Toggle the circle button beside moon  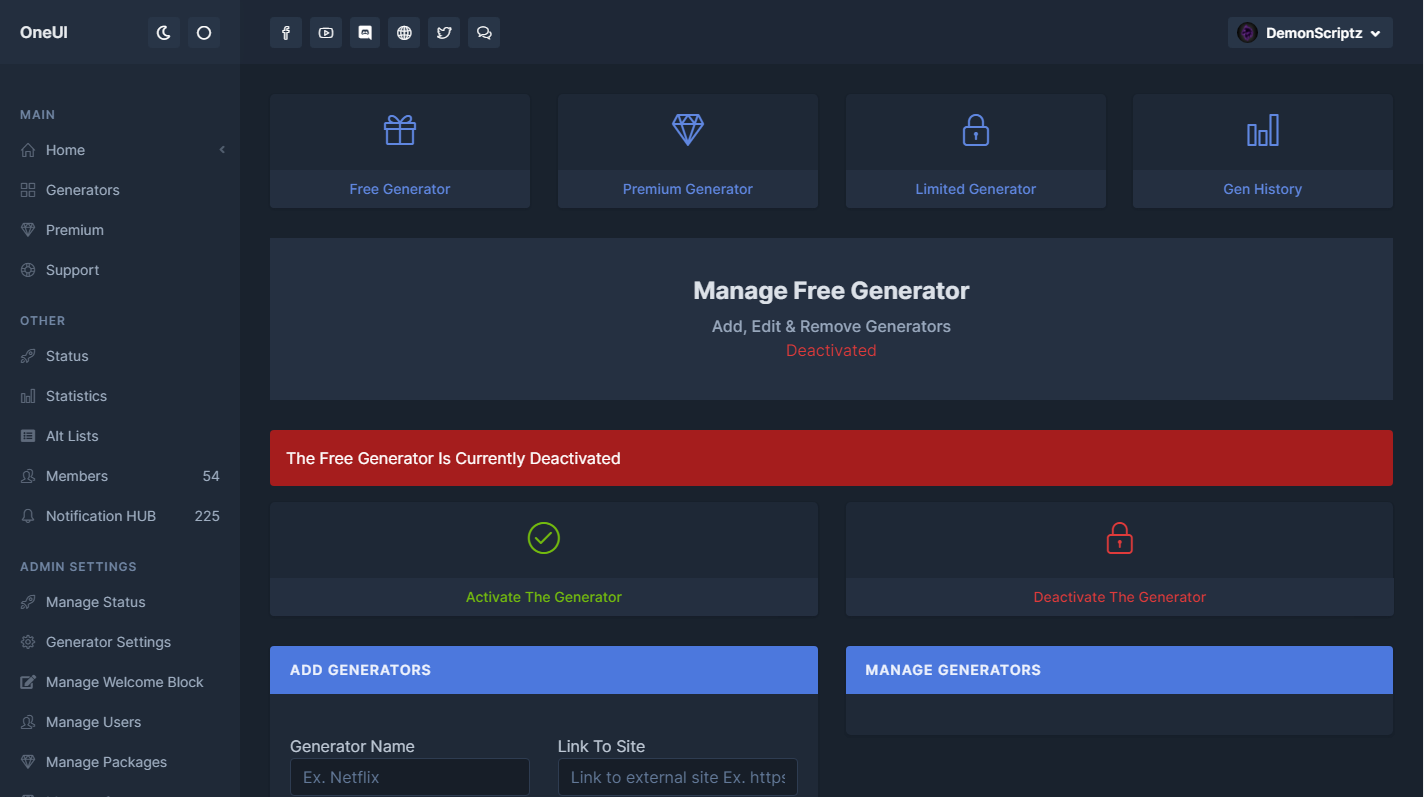click(x=204, y=33)
